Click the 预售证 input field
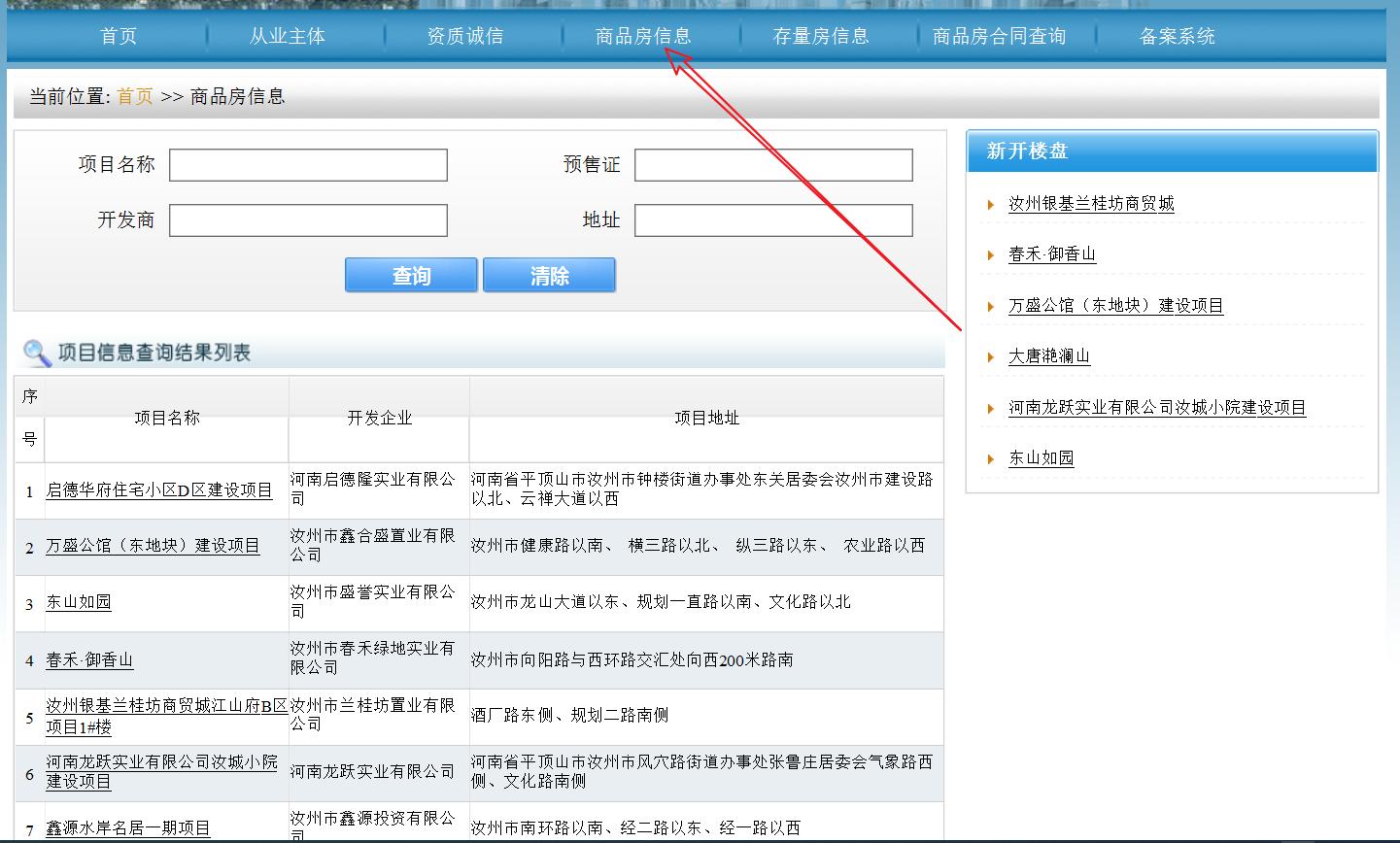 pyautogui.click(x=772, y=164)
